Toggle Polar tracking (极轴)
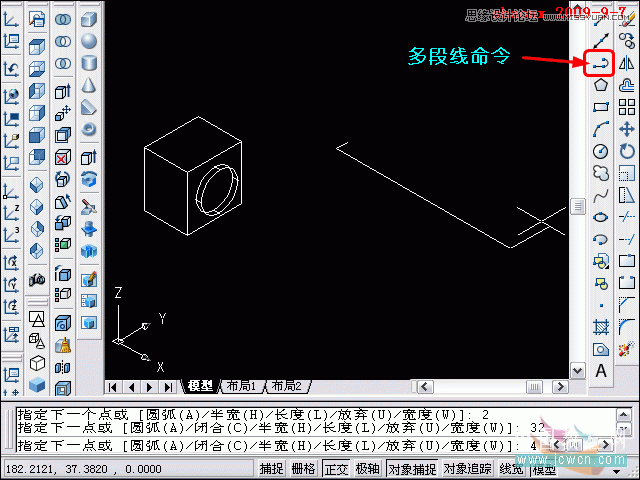The image size is (640, 480). click(367, 468)
